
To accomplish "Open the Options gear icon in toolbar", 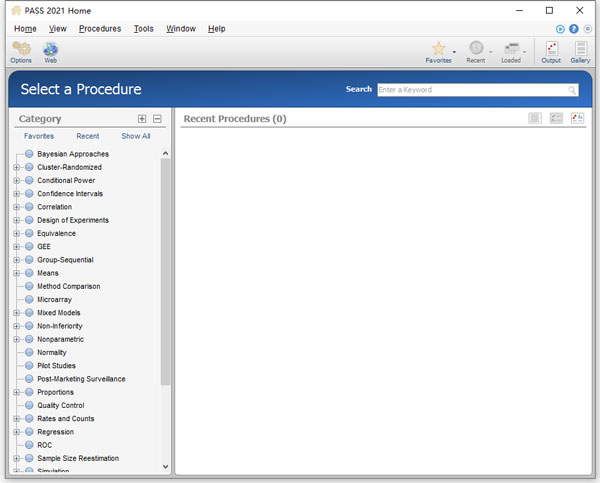I will 21,48.
